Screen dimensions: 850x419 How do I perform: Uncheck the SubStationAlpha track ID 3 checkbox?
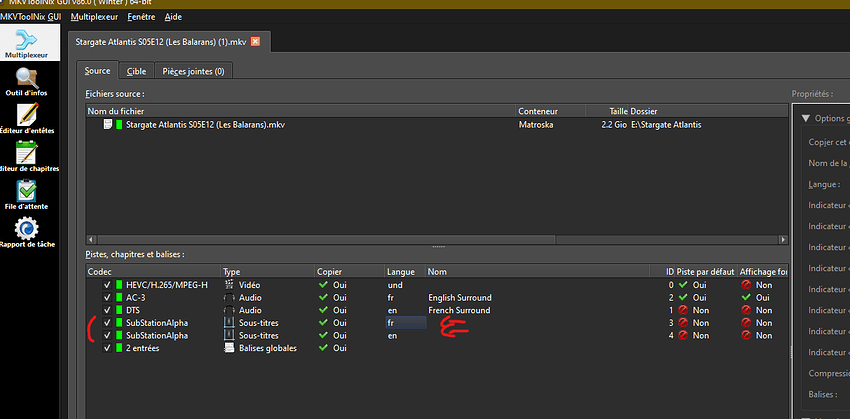pyautogui.click(x=107, y=323)
